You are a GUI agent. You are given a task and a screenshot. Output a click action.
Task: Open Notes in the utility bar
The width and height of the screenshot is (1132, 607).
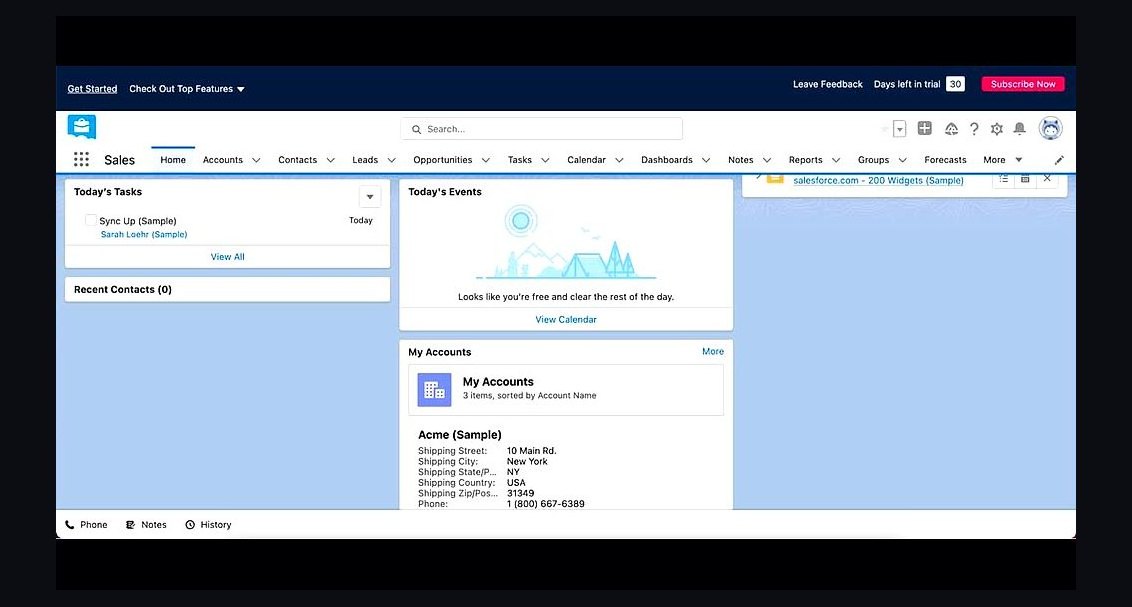click(146, 525)
